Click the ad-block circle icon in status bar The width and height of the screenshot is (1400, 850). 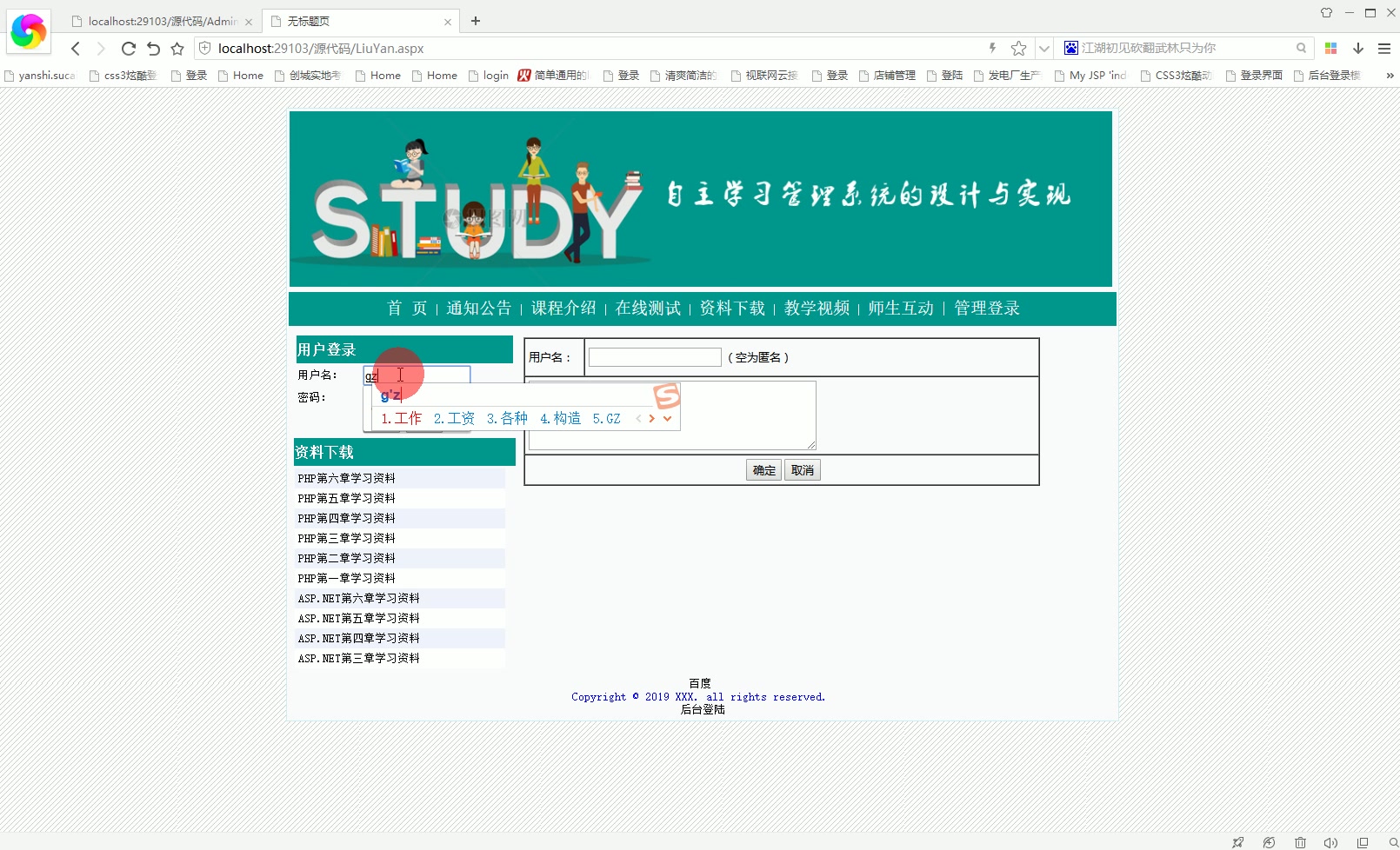(1269, 842)
